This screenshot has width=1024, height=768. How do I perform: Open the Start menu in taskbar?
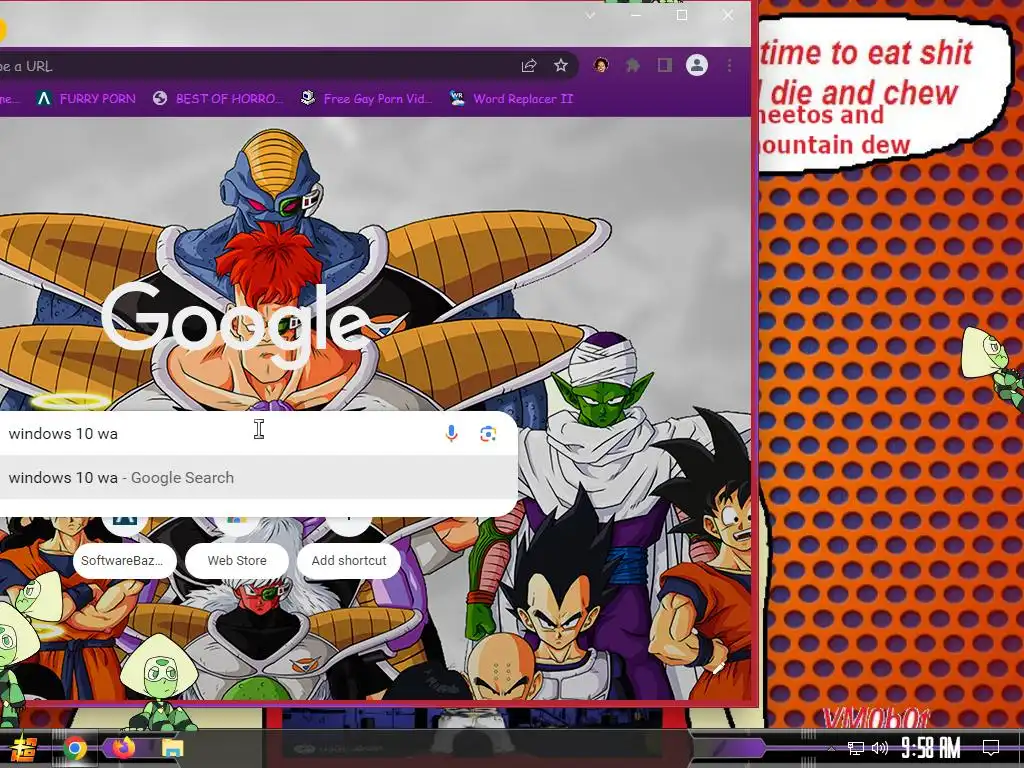[24, 748]
